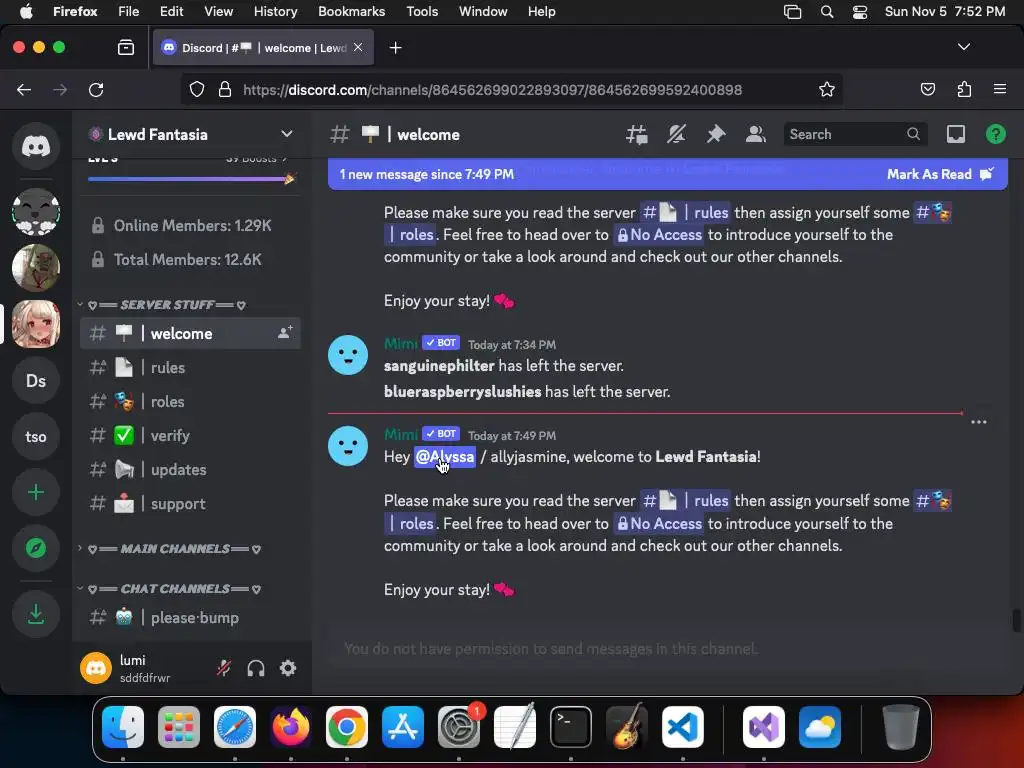Viewport: 1024px width, 768px height.
Task: Toggle deafen headphones icon
Action: [256, 668]
